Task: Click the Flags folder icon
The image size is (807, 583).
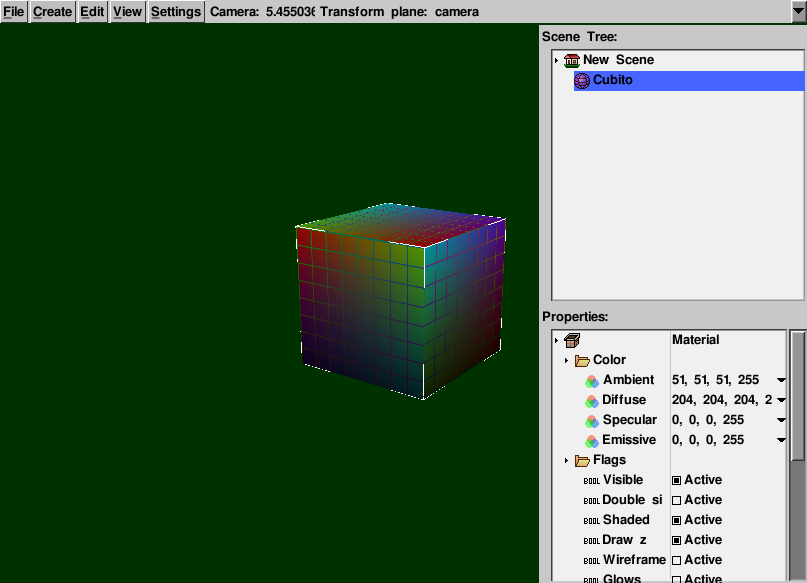Action: click(582, 460)
